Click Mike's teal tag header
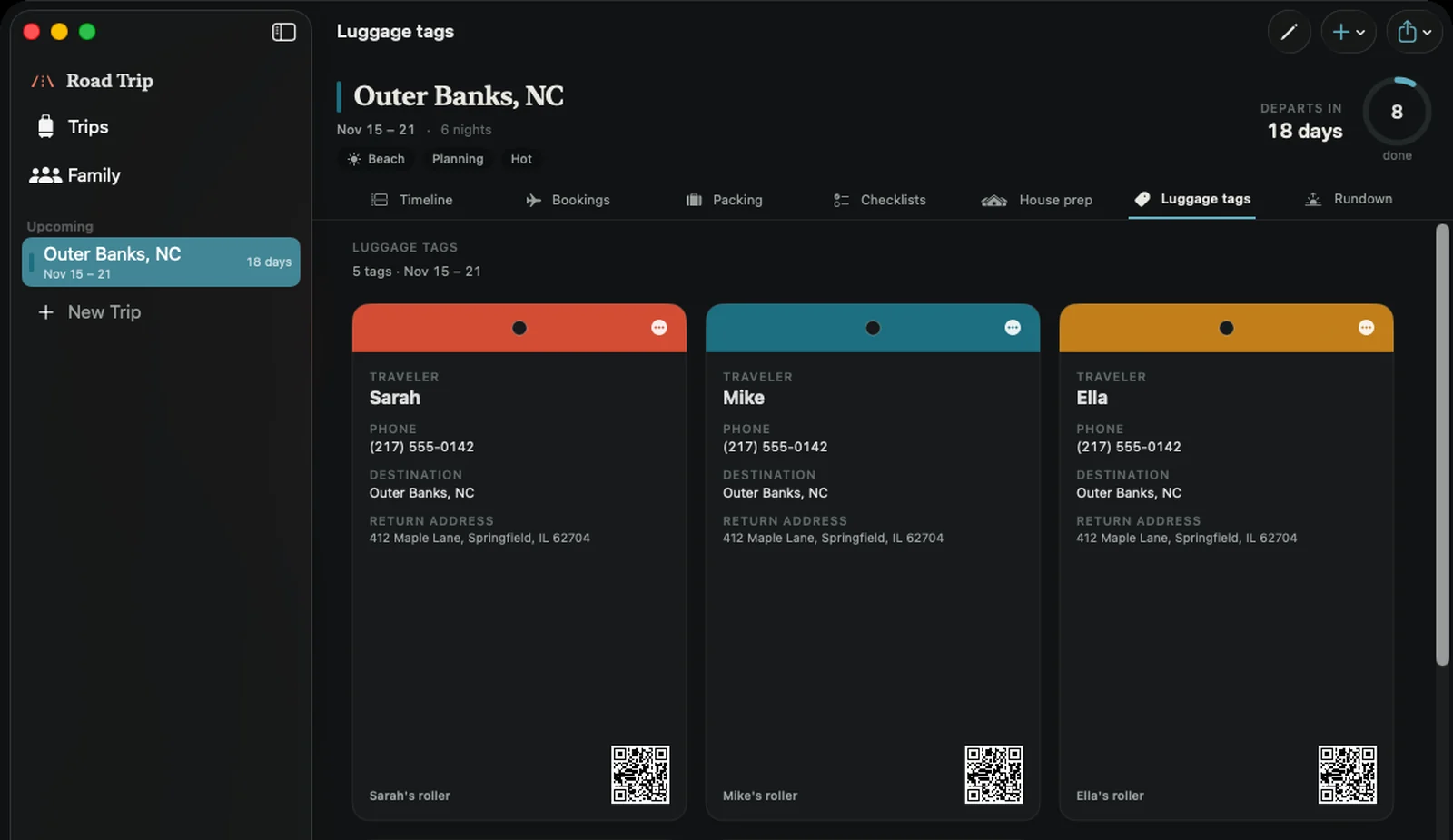This screenshot has height=840, width=1453. pyautogui.click(x=873, y=328)
